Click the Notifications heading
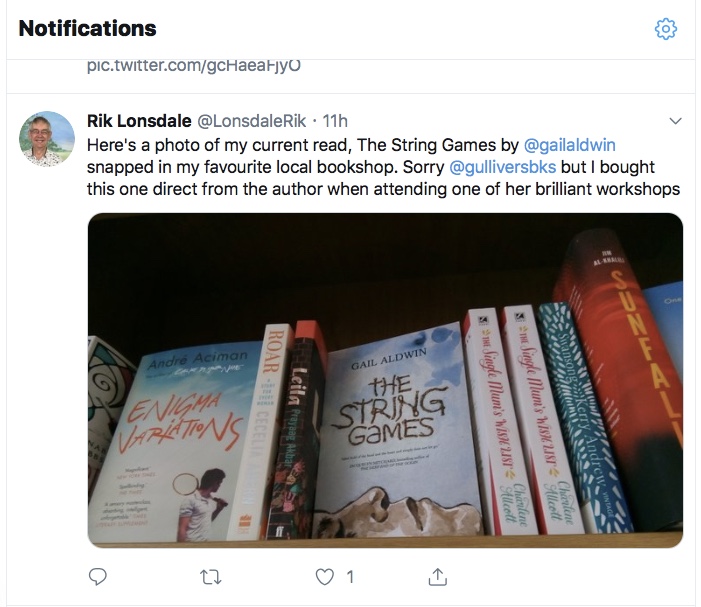The image size is (701, 607). point(88,28)
